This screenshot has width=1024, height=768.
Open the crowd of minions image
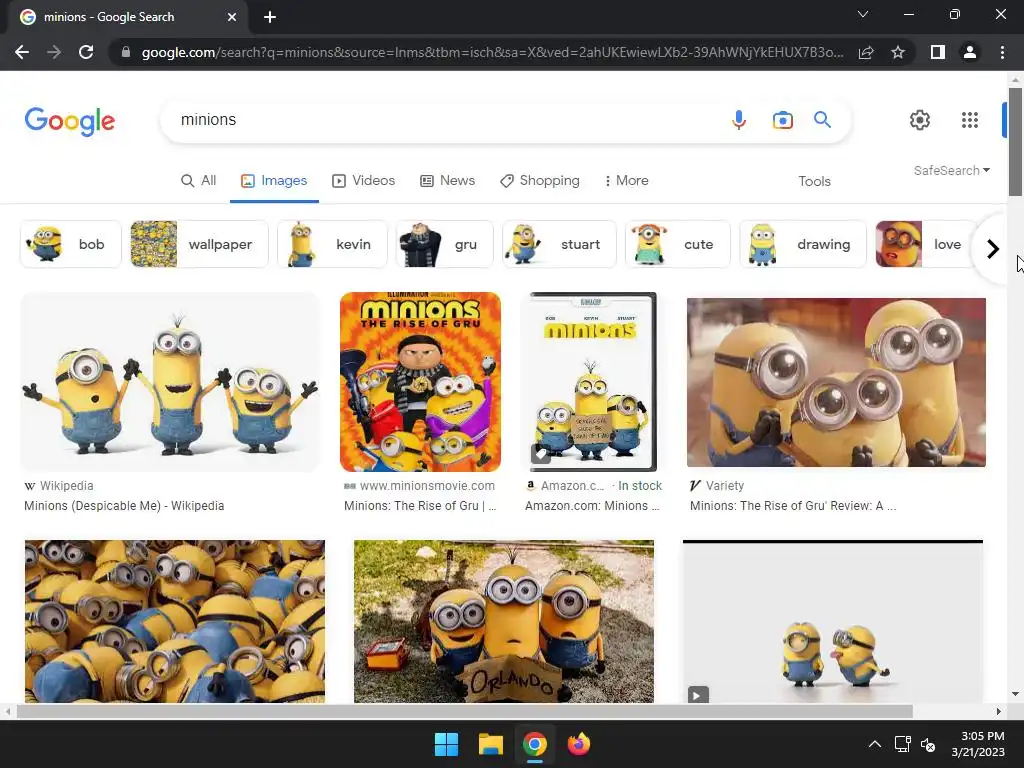(x=174, y=621)
